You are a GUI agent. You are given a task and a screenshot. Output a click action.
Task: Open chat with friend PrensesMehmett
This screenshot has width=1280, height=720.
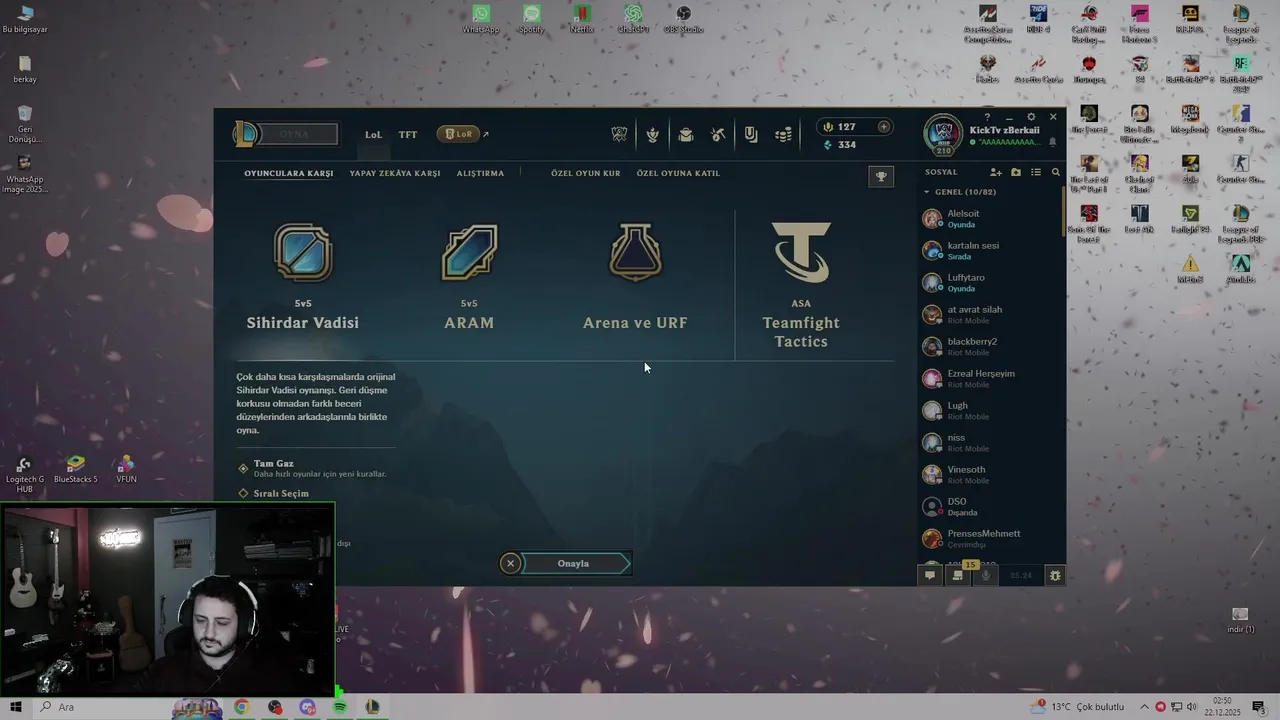tap(990, 538)
